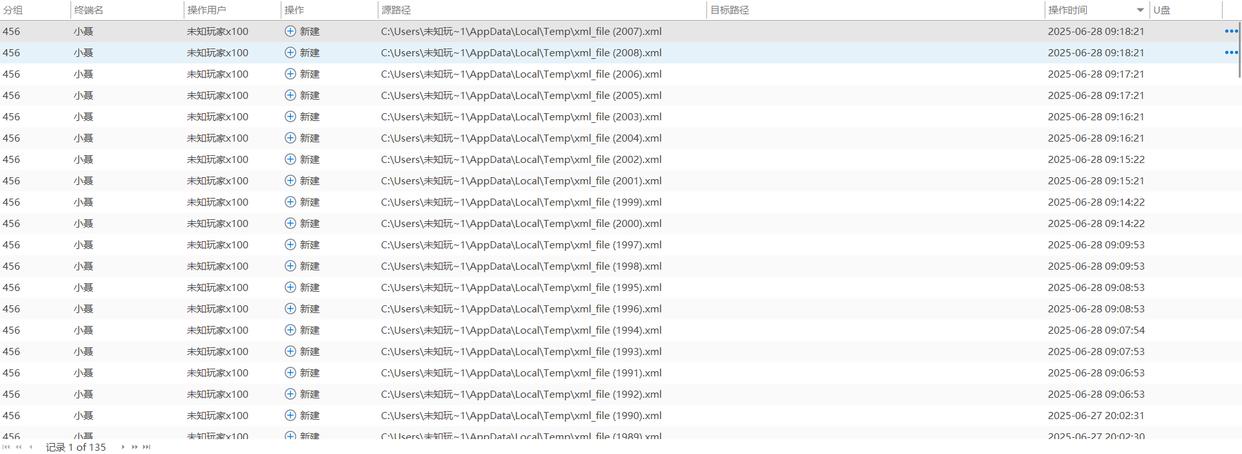
Task: Click timestamp 2025-06-28 09:15:22
Action: tap(1096, 159)
